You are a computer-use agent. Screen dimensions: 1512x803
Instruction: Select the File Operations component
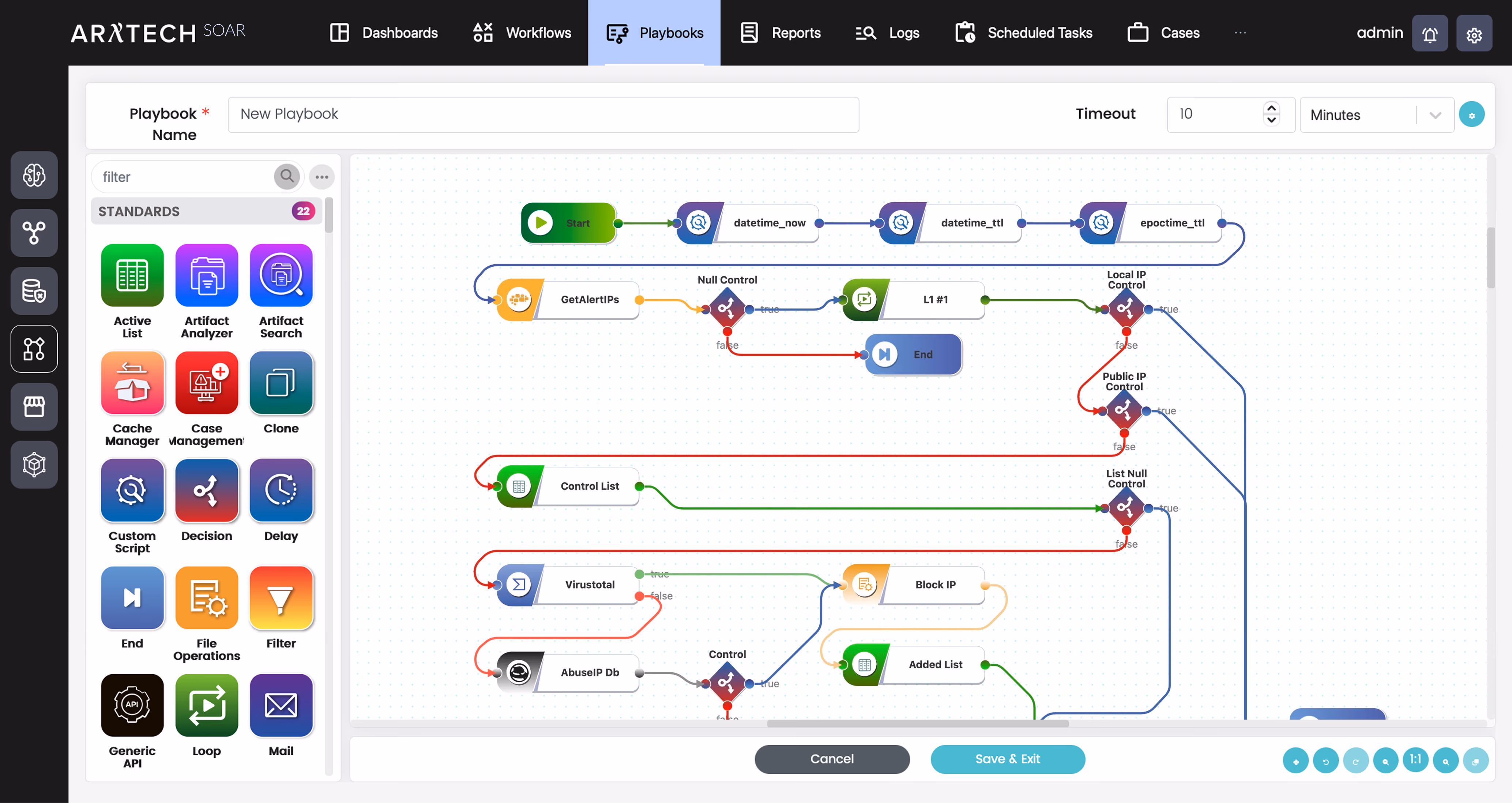[207, 597]
